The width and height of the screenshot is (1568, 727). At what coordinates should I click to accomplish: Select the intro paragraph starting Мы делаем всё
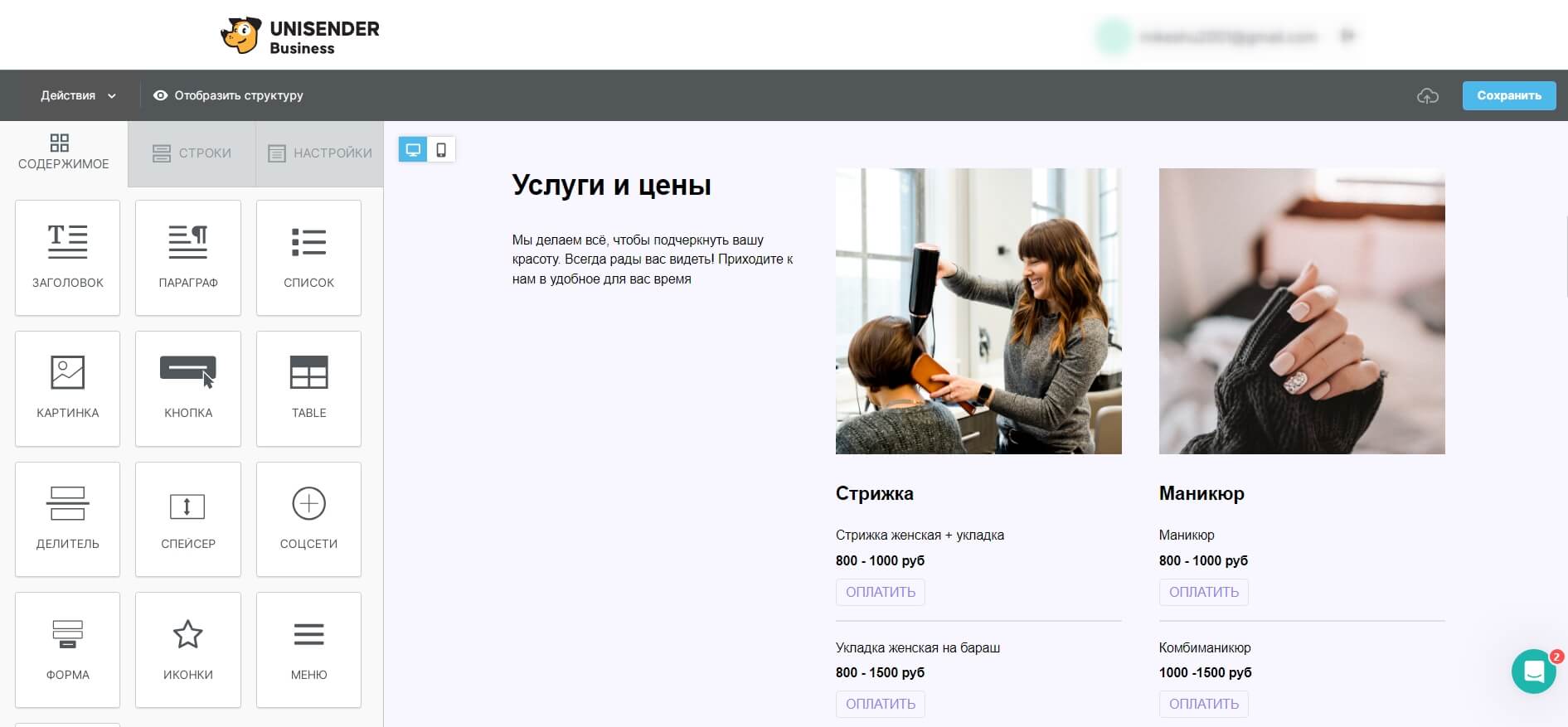[x=653, y=259]
